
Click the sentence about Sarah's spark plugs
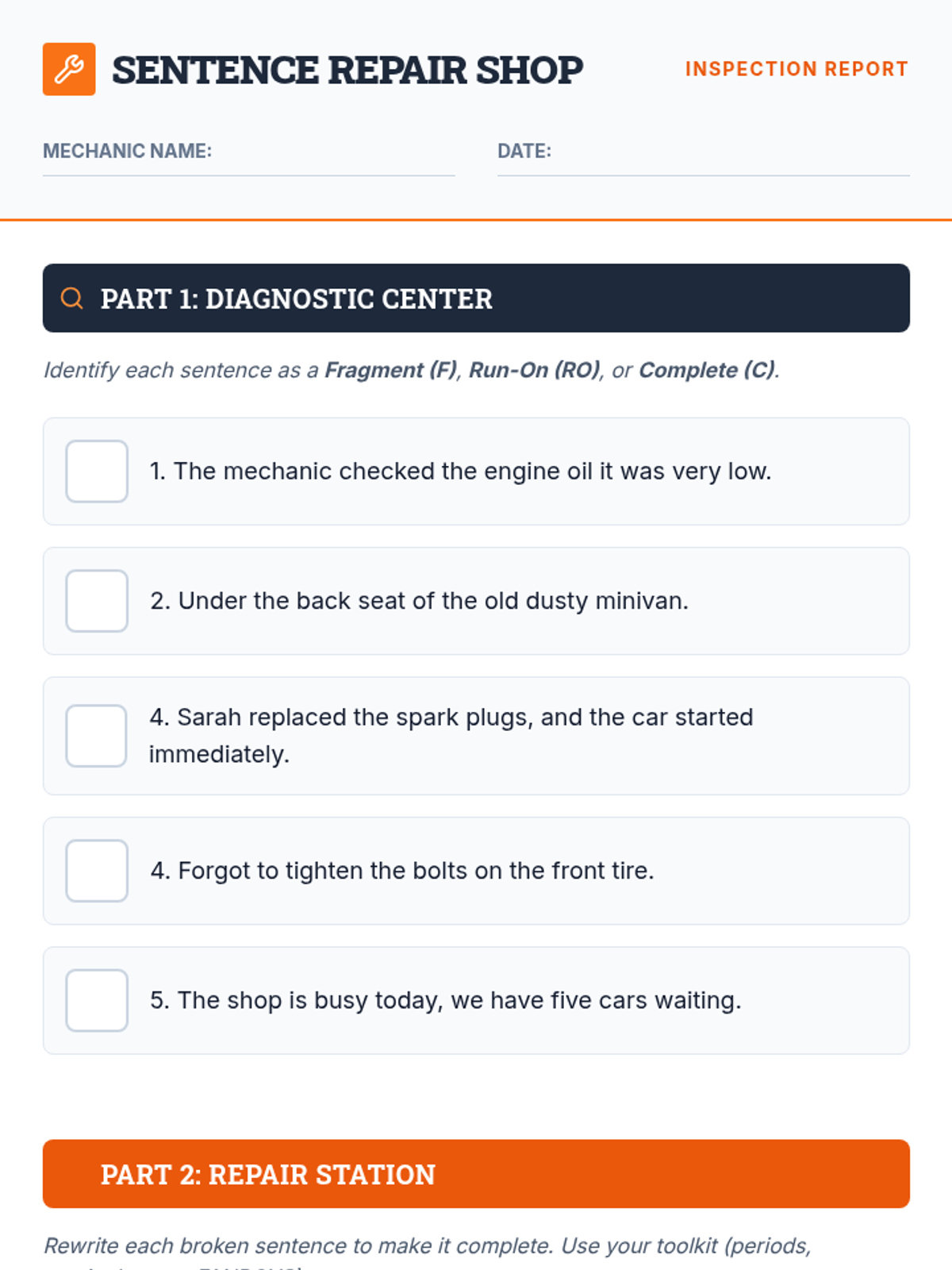tap(451, 735)
